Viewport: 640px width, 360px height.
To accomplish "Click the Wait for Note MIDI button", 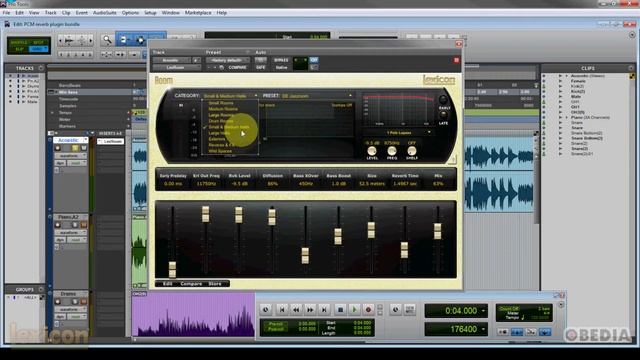I will [503, 332].
